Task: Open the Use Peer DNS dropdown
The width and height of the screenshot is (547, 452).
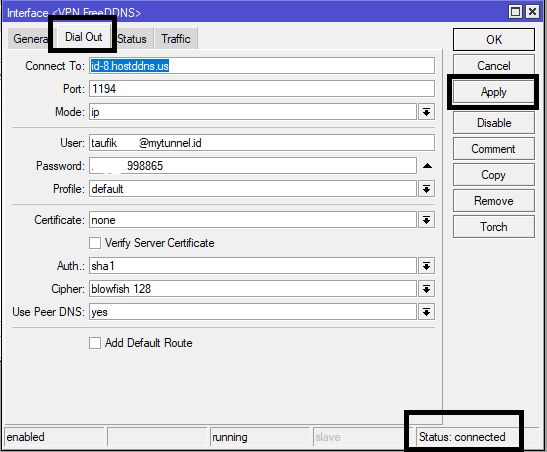Action: point(426,312)
